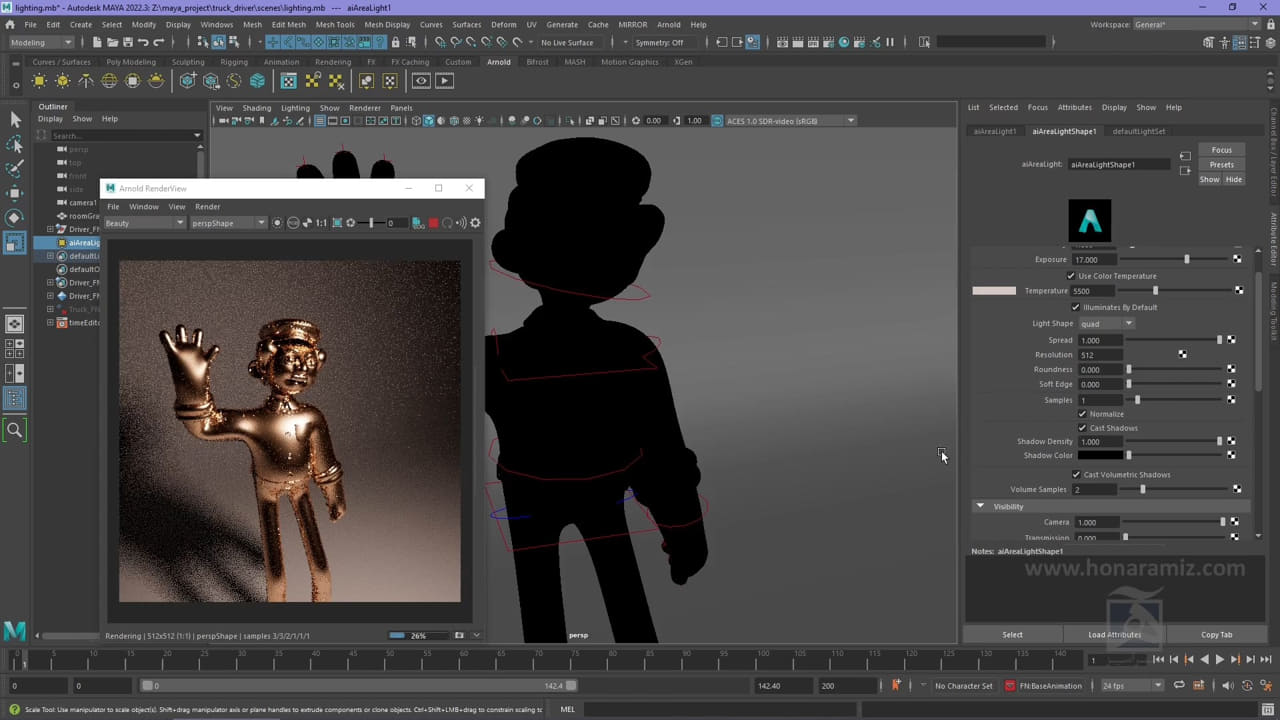Click the Redo arrow icon
This screenshot has height=720, width=1280.
click(159, 42)
